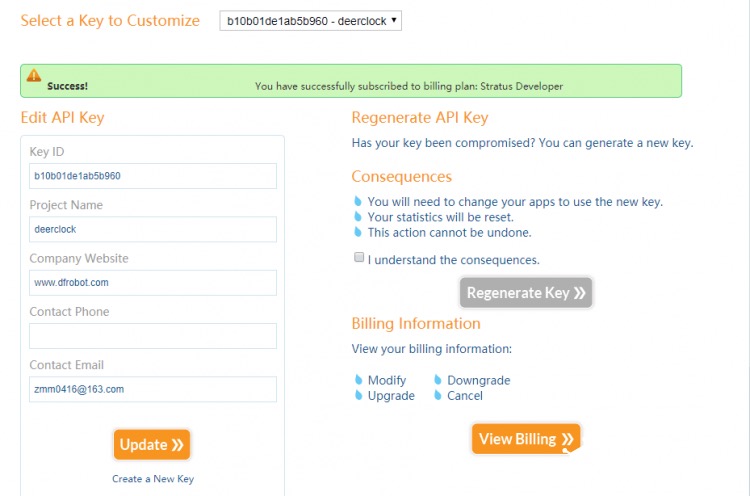Click droplet icon beside 'change your apps' line
Screen dimensions: 750x496
[357, 201]
